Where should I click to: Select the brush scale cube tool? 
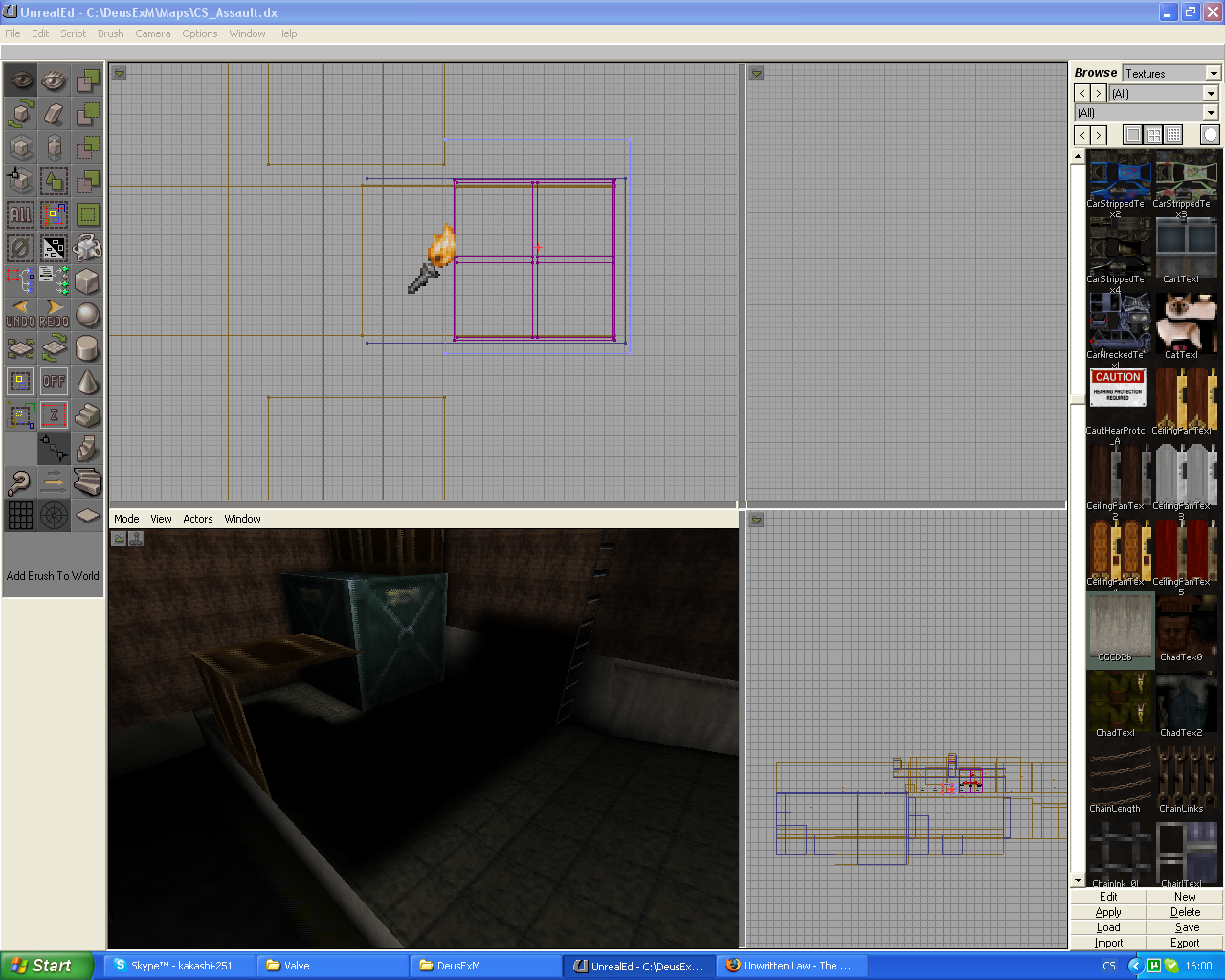(21, 147)
